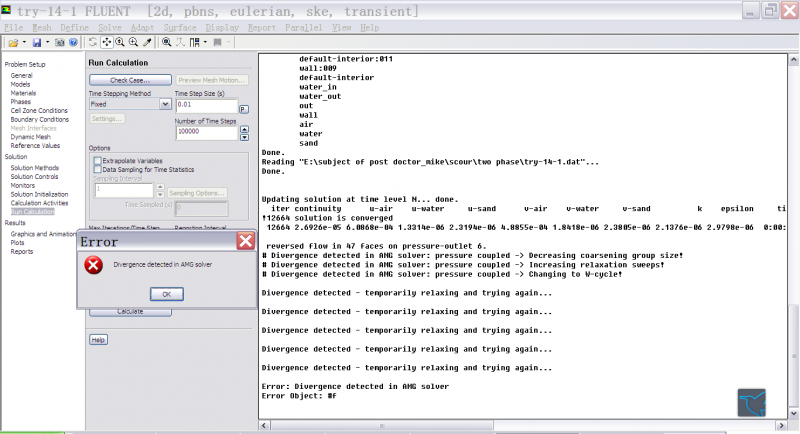Open the window layout dropdown arrow
Viewport: 800px width, 434px height.
tap(205, 42)
